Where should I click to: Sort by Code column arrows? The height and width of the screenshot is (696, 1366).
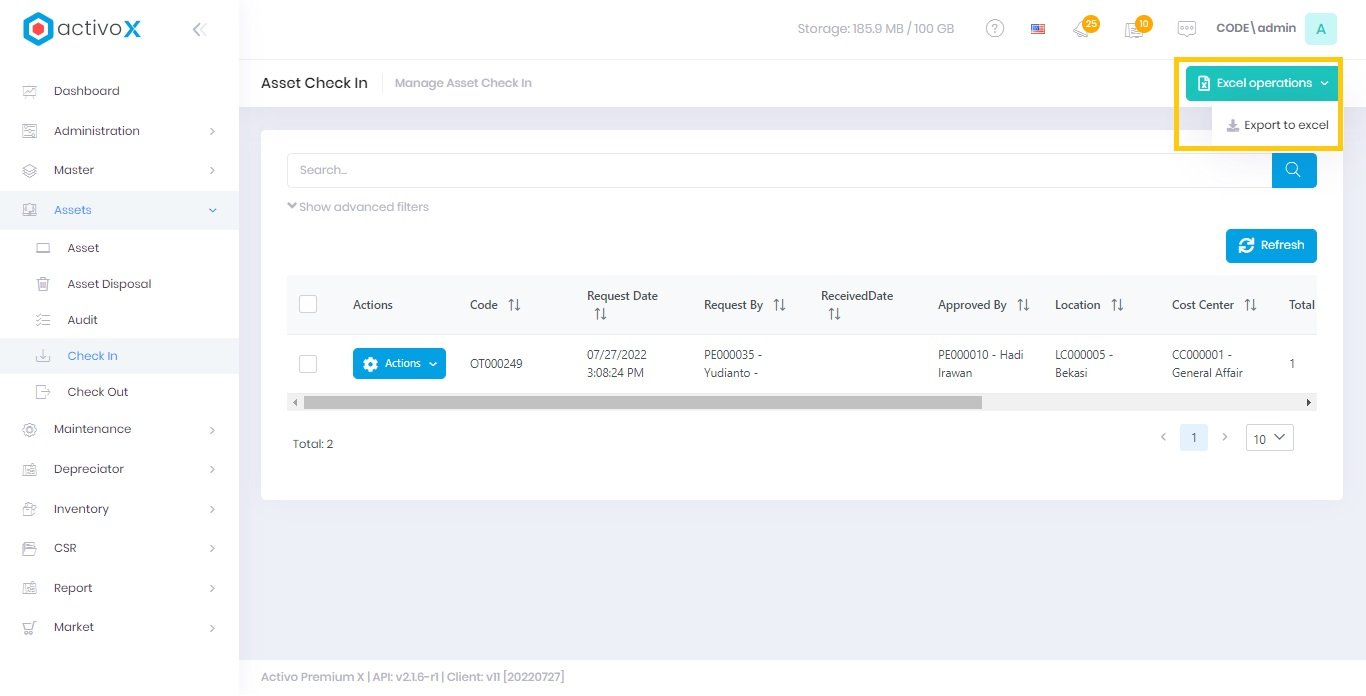(514, 305)
